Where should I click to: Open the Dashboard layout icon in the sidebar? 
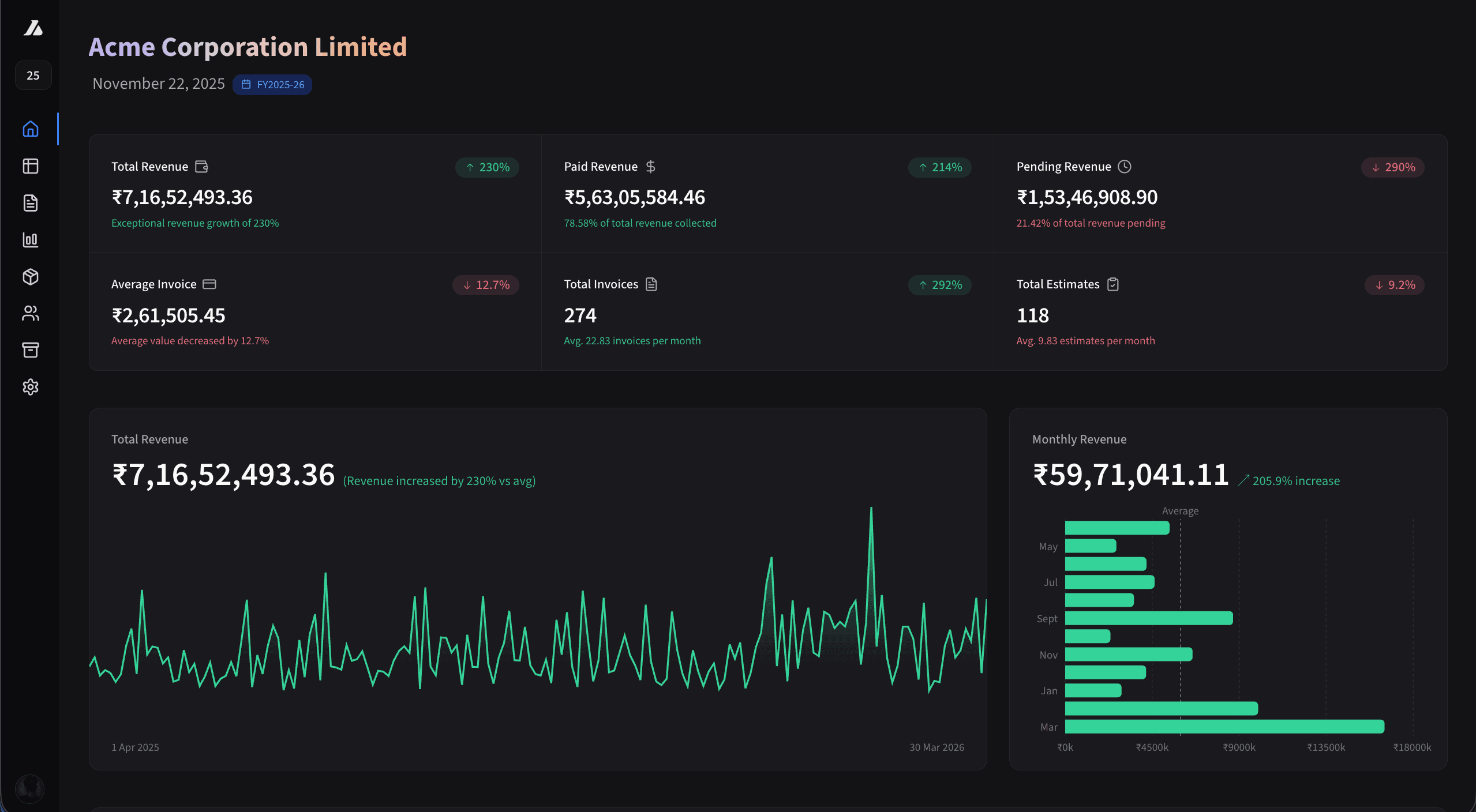coord(30,166)
